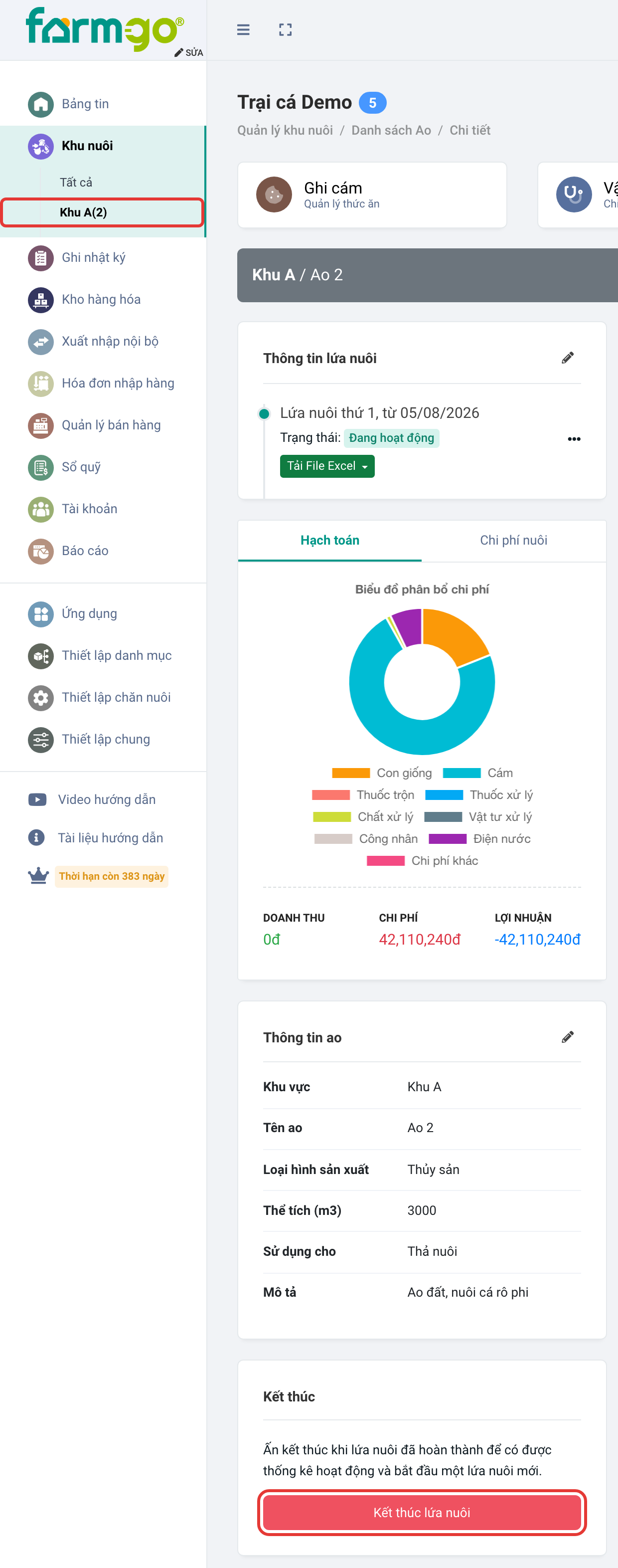Open Video hướng dẫn play icon
Image resolution: width=618 pixels, height=1568 pixels.
(x=37, y=800)
